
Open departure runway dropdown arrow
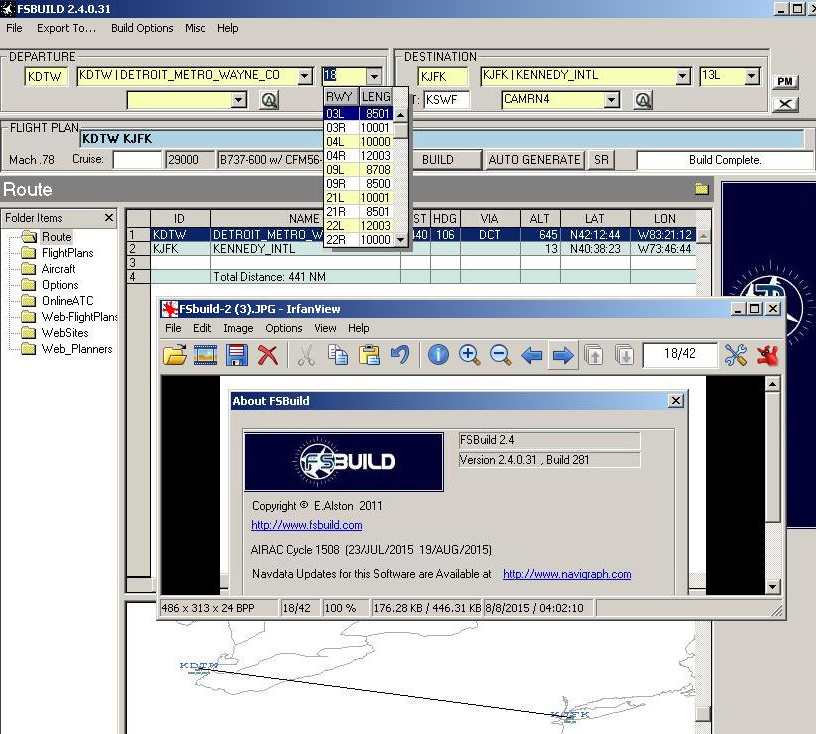click(374, 76)
